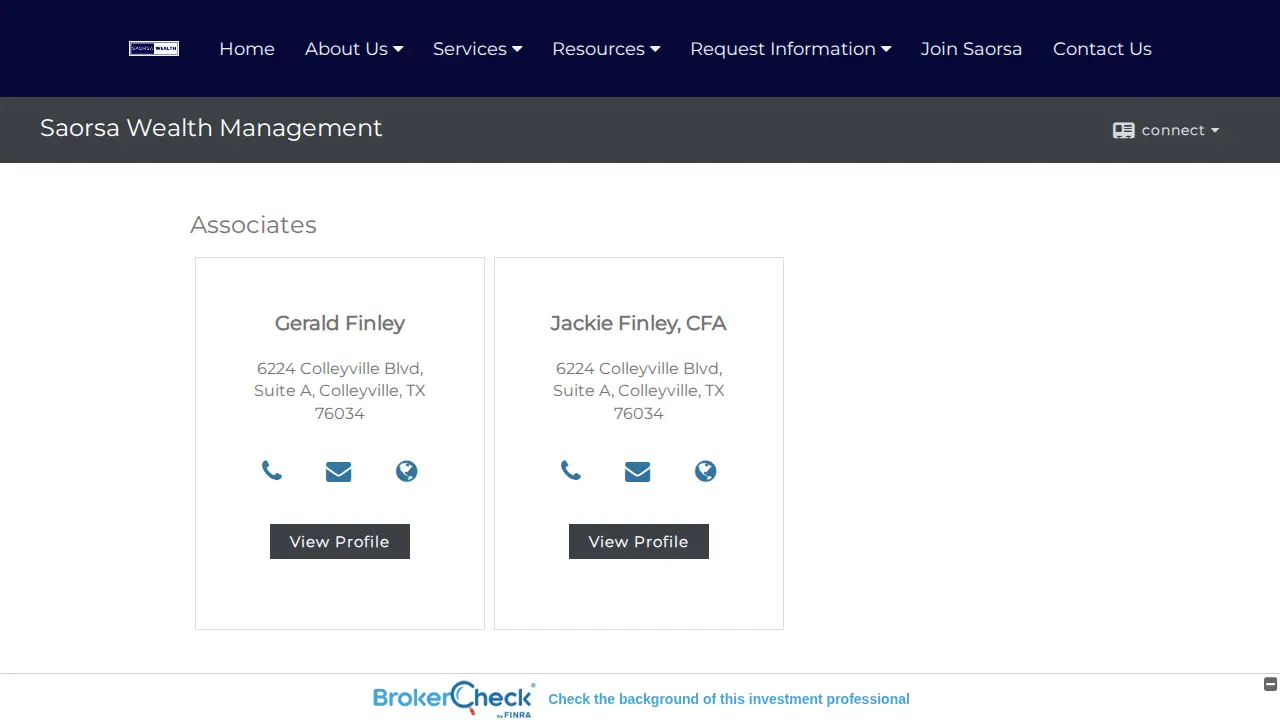Select the Jackie Finley, CFA name heading
Viewport: 1280px width, 720px height.
(639, 323)
